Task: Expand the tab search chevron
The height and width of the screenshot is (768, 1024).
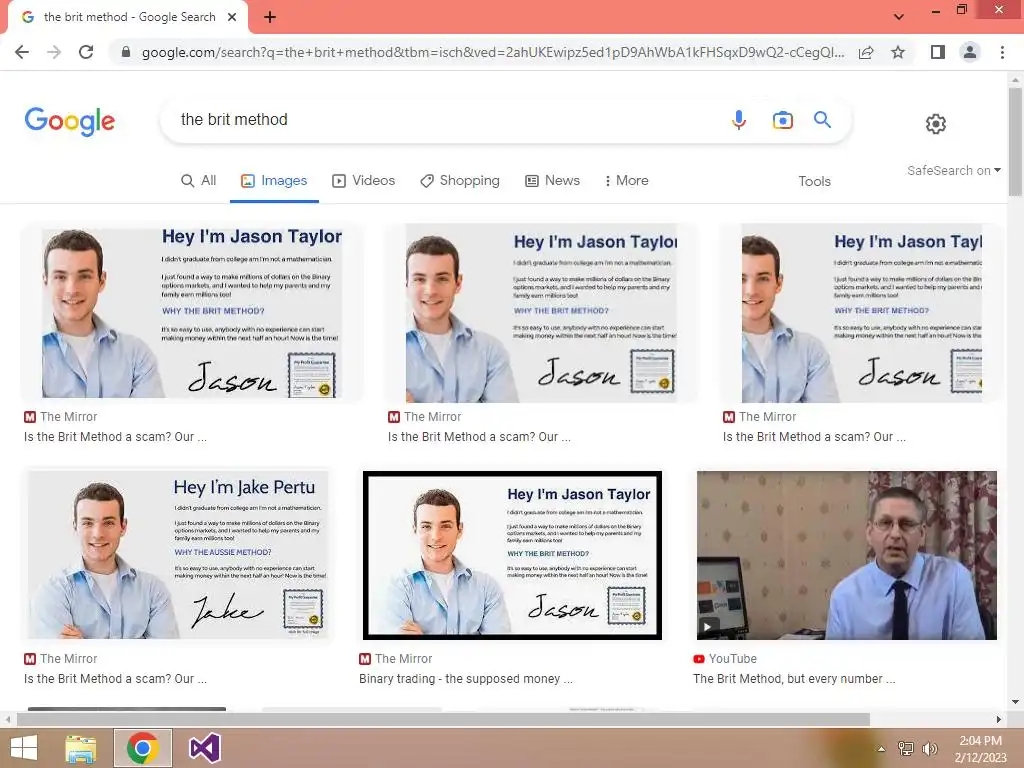Action: [x=899, y=17]
